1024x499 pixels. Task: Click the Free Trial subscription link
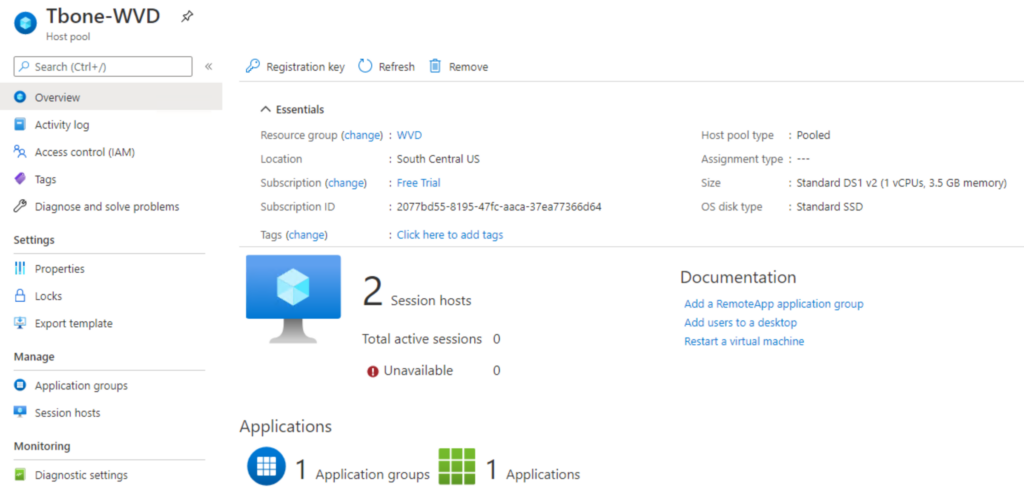click(x=419, y=183)
